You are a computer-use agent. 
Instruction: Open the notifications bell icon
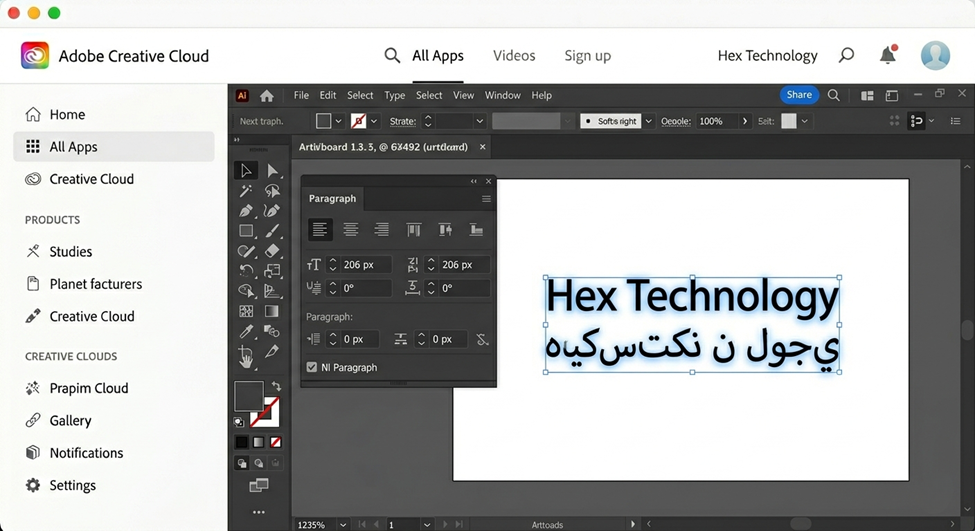pos(888,55)
